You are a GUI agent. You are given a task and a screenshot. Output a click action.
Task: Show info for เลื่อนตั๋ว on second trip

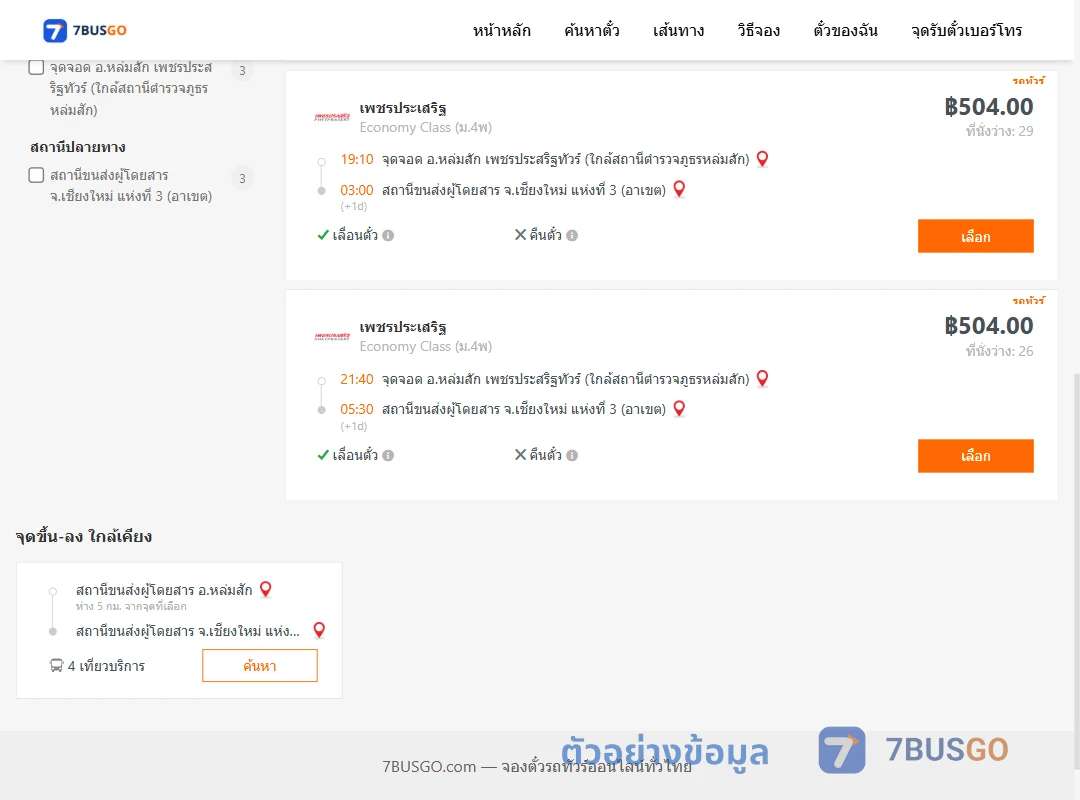388,455
